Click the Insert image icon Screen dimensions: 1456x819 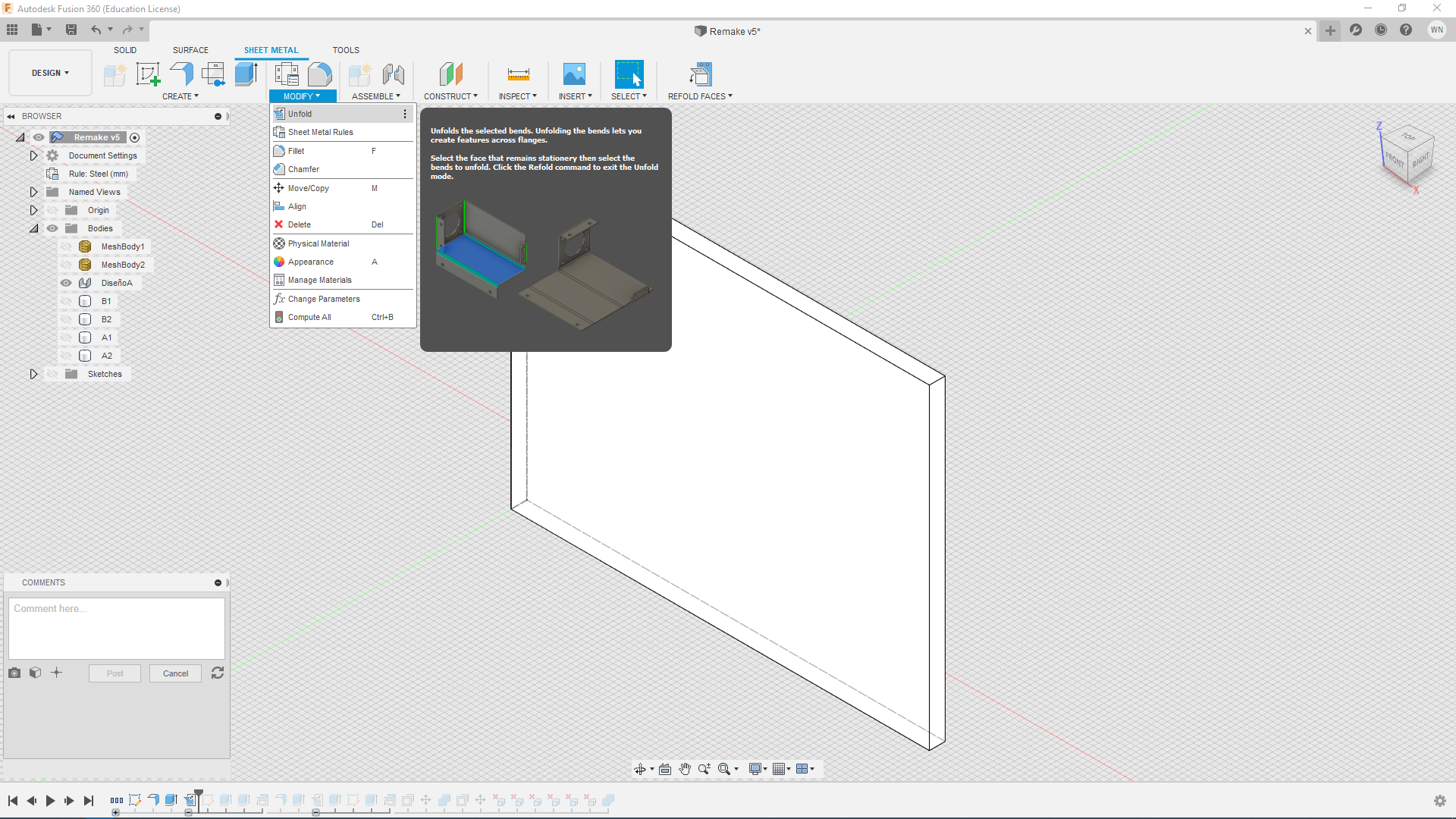[x=574, y=74]
